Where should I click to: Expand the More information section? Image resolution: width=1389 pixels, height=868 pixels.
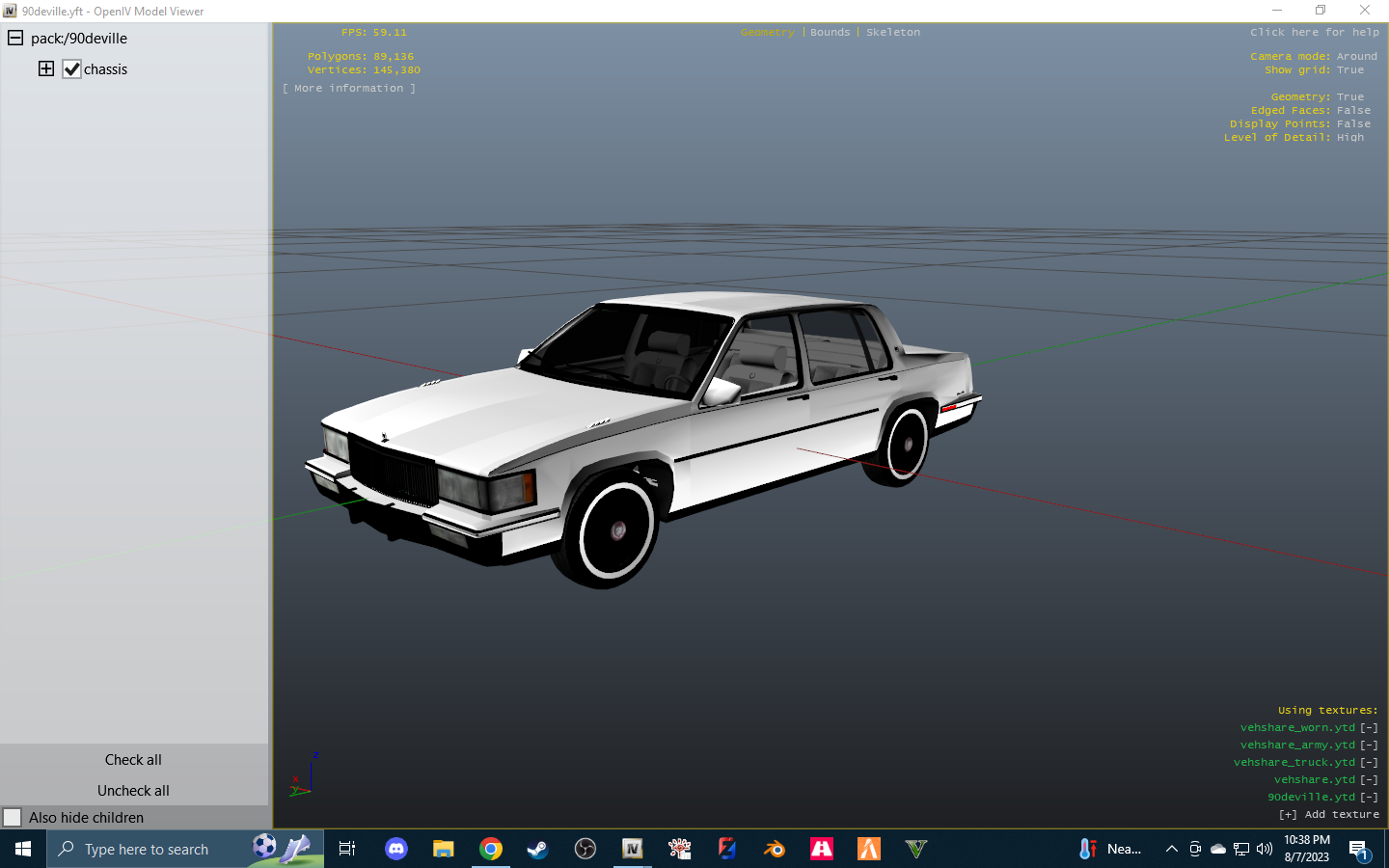pos(348,89)
